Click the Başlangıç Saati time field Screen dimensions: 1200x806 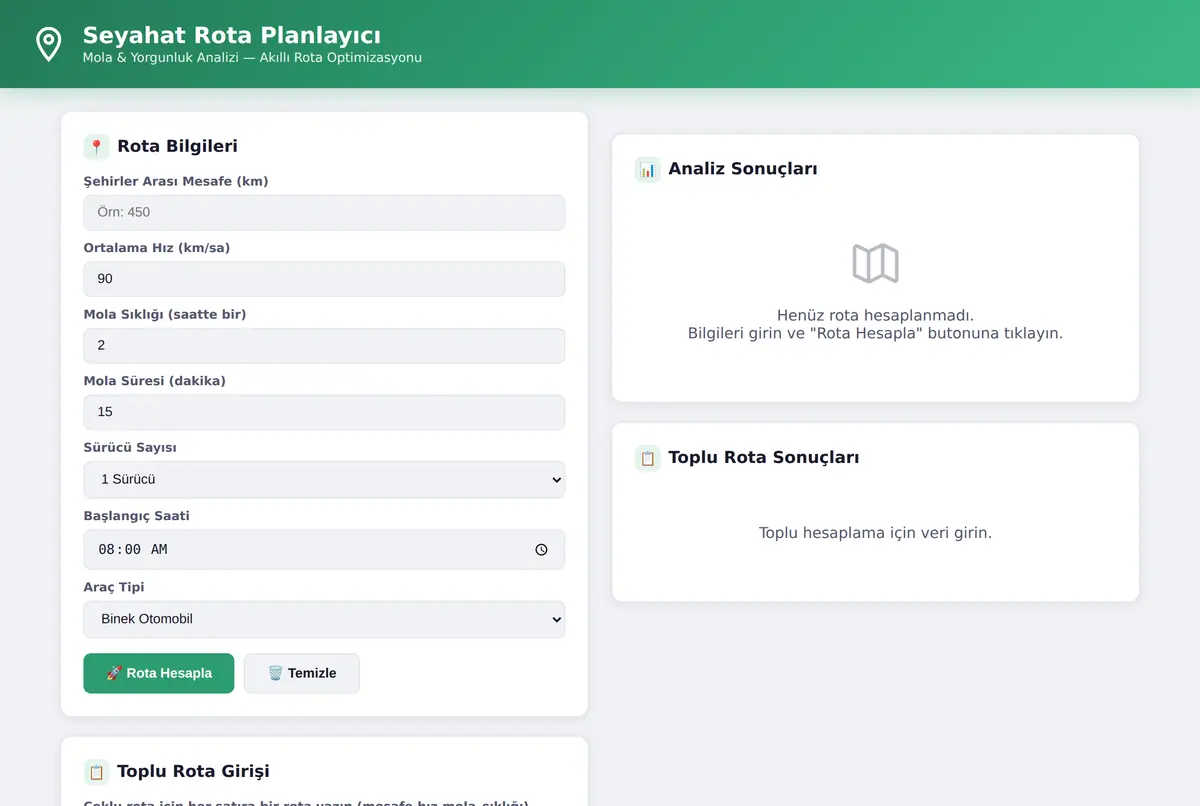(324, 549)
